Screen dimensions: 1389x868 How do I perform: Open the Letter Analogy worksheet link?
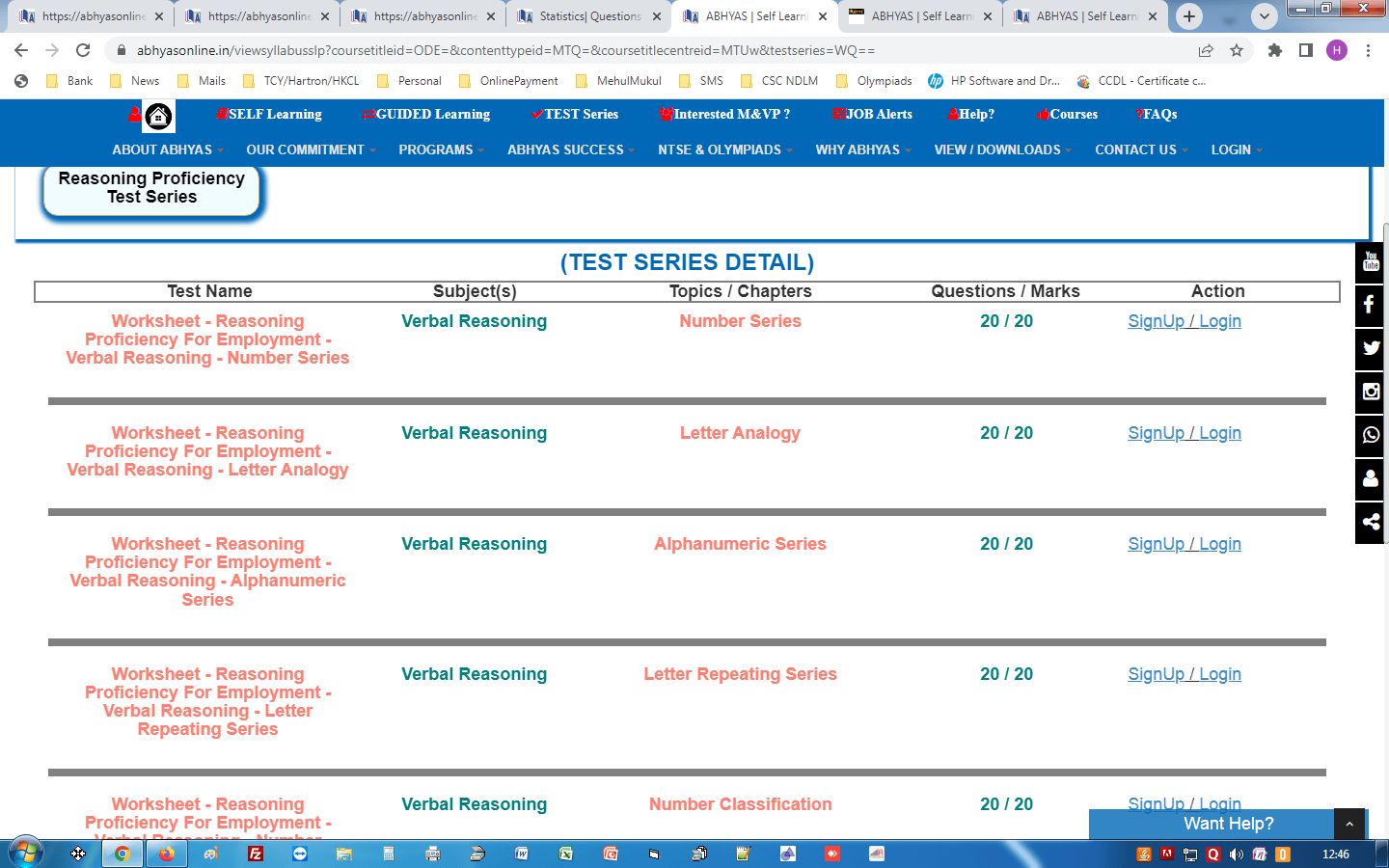point(207,451)
